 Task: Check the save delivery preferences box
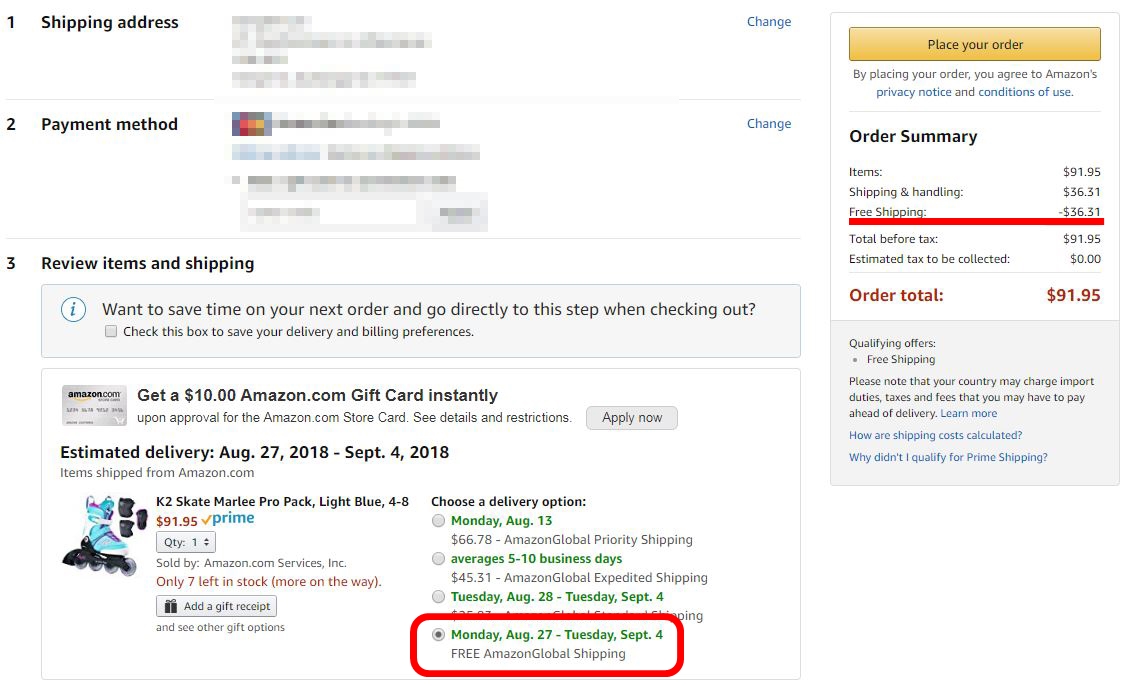click(111, 331)
